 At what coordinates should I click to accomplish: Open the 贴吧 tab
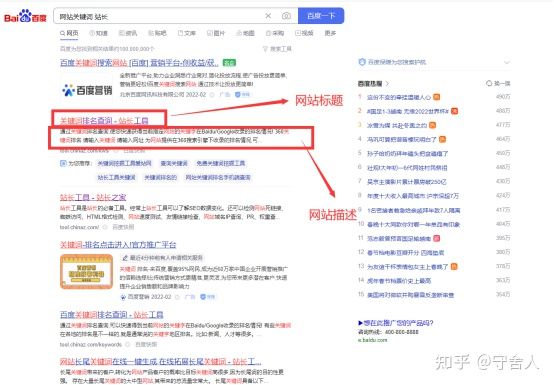157,33
